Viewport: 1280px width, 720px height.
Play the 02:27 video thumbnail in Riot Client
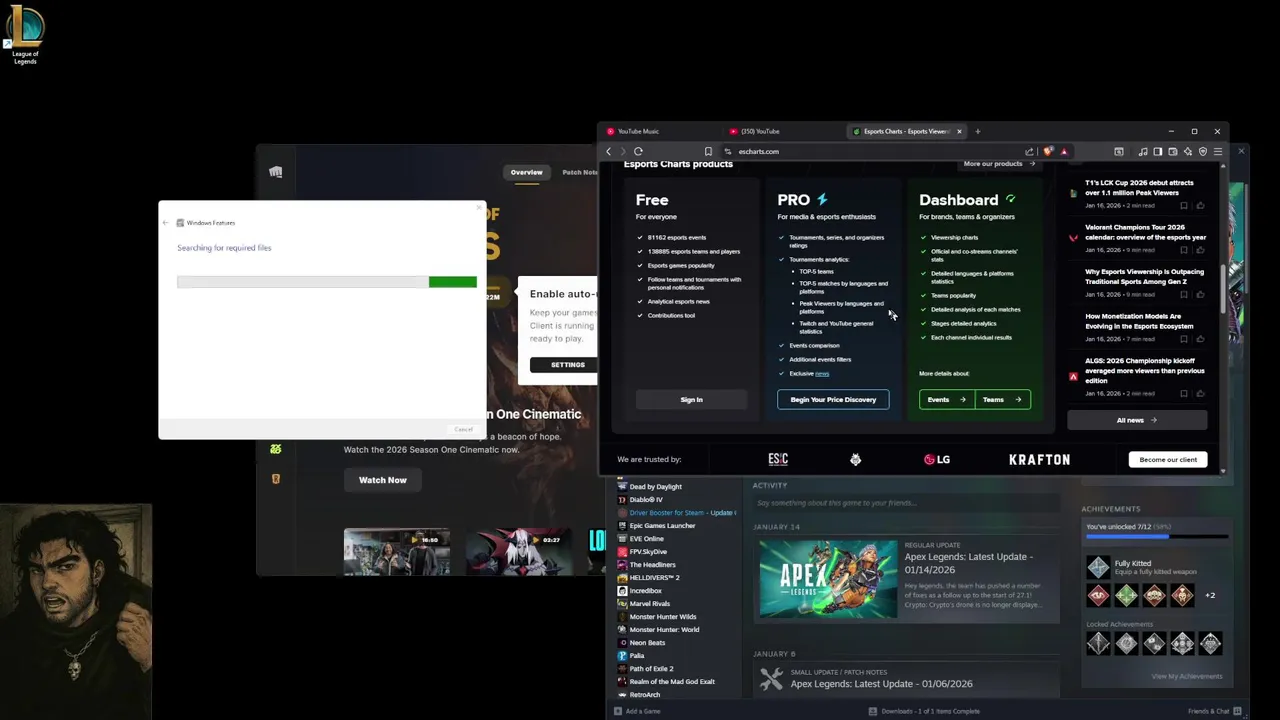pyautogui.click(x=519, y=552)
